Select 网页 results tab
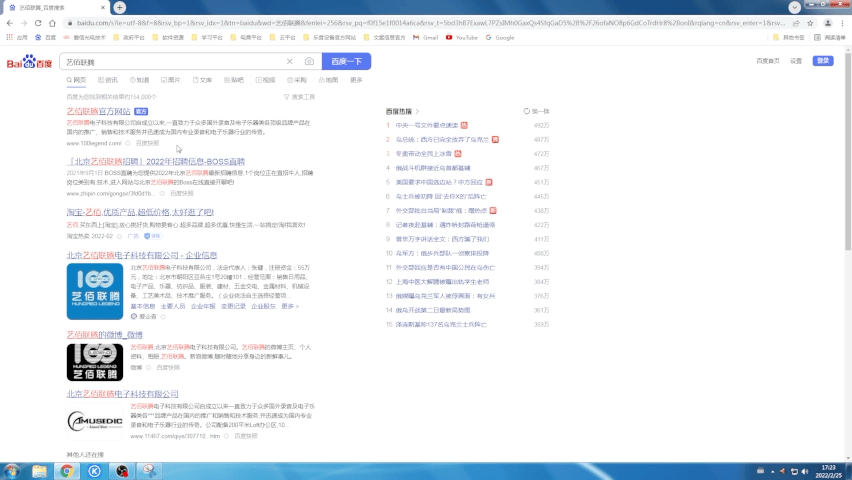 click(x=77, y=80)
